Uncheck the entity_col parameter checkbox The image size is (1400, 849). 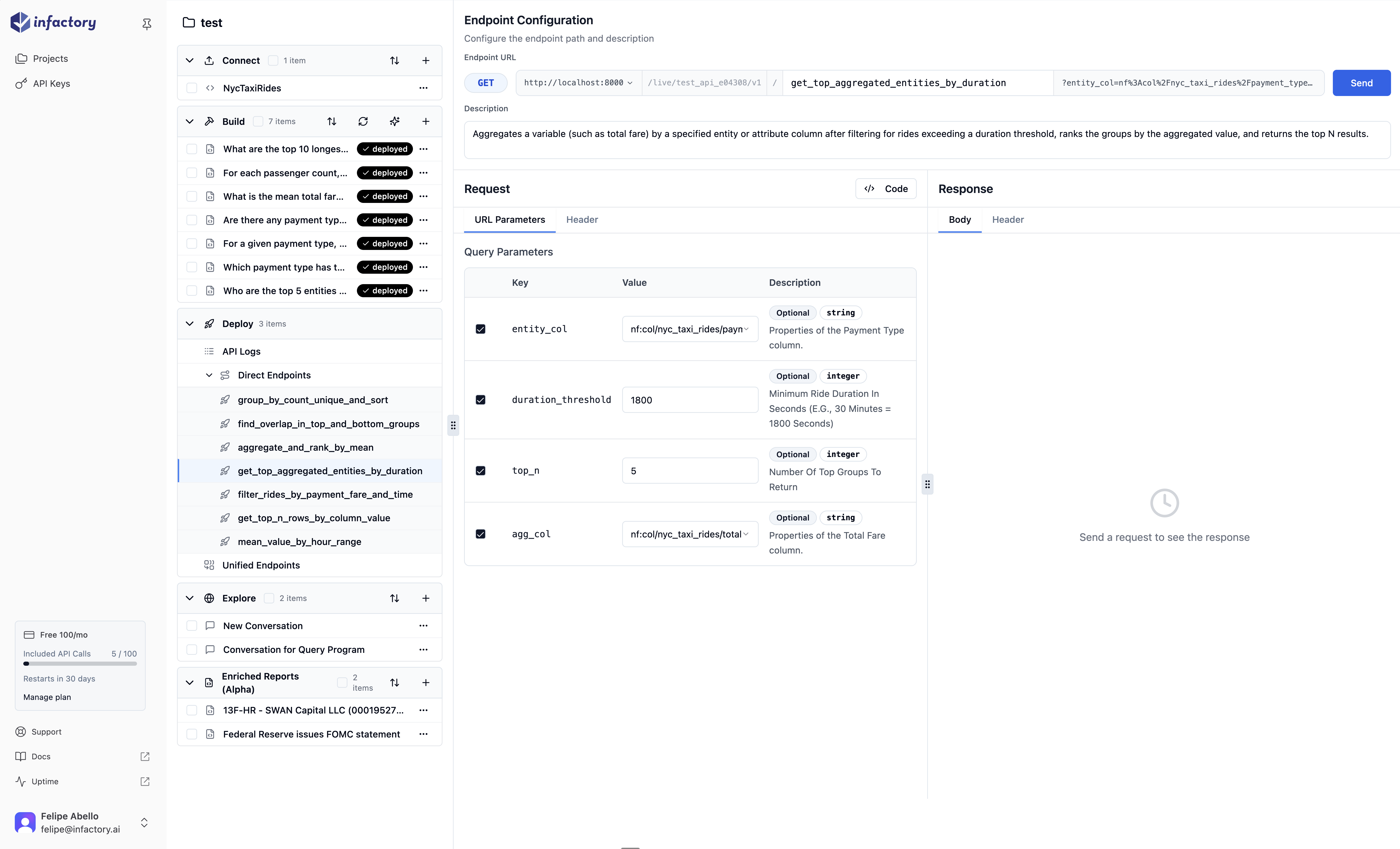coord(481,329)
